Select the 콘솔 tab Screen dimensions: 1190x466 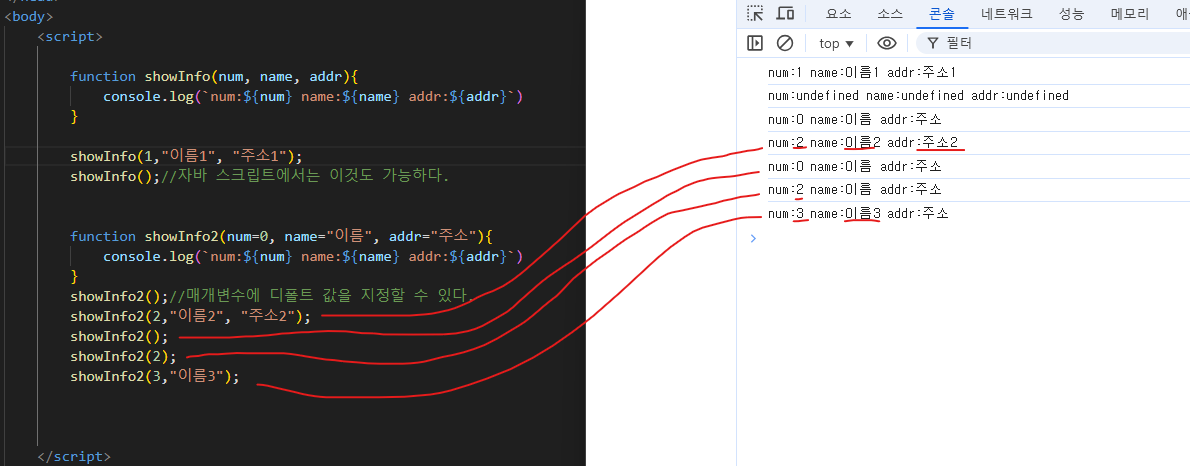pos(942,14)
